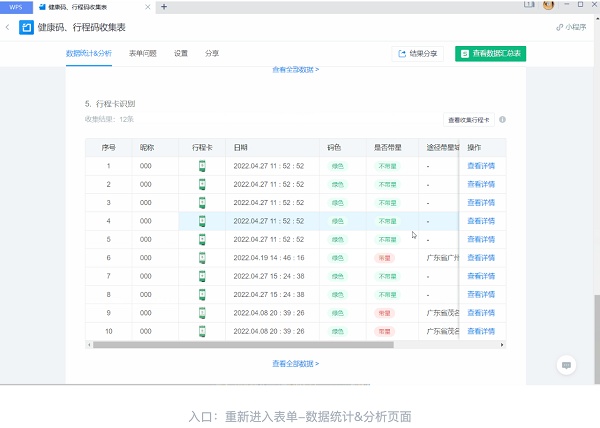Click the scrollbar right arrow
The width and height of the screenshot is (600, 428).
pyautogui.click(x=502, y=345)
